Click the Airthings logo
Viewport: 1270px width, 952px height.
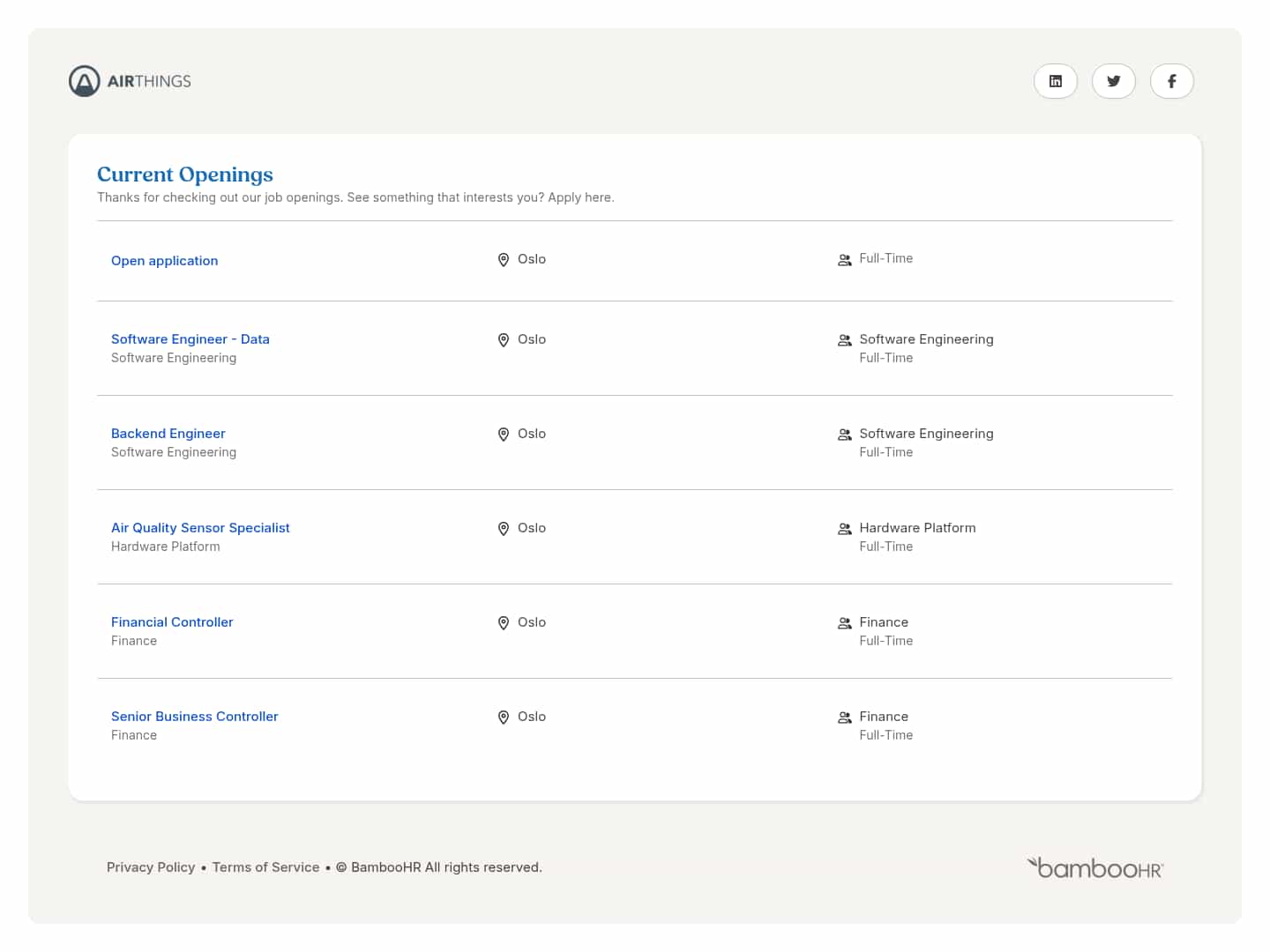point(130,81)
